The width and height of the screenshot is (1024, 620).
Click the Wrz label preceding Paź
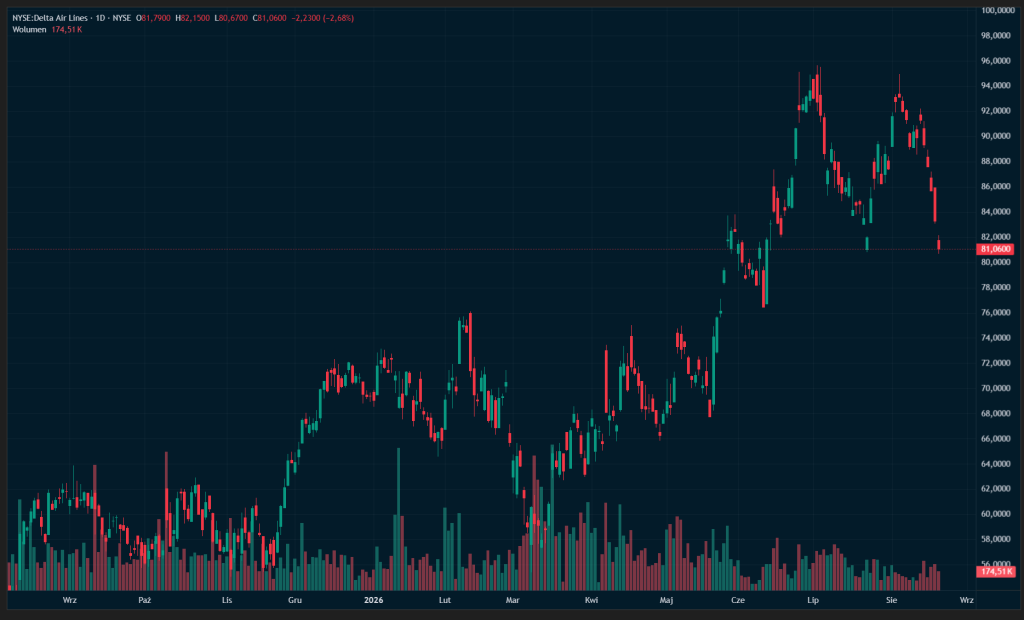click(x=70, y=600)
